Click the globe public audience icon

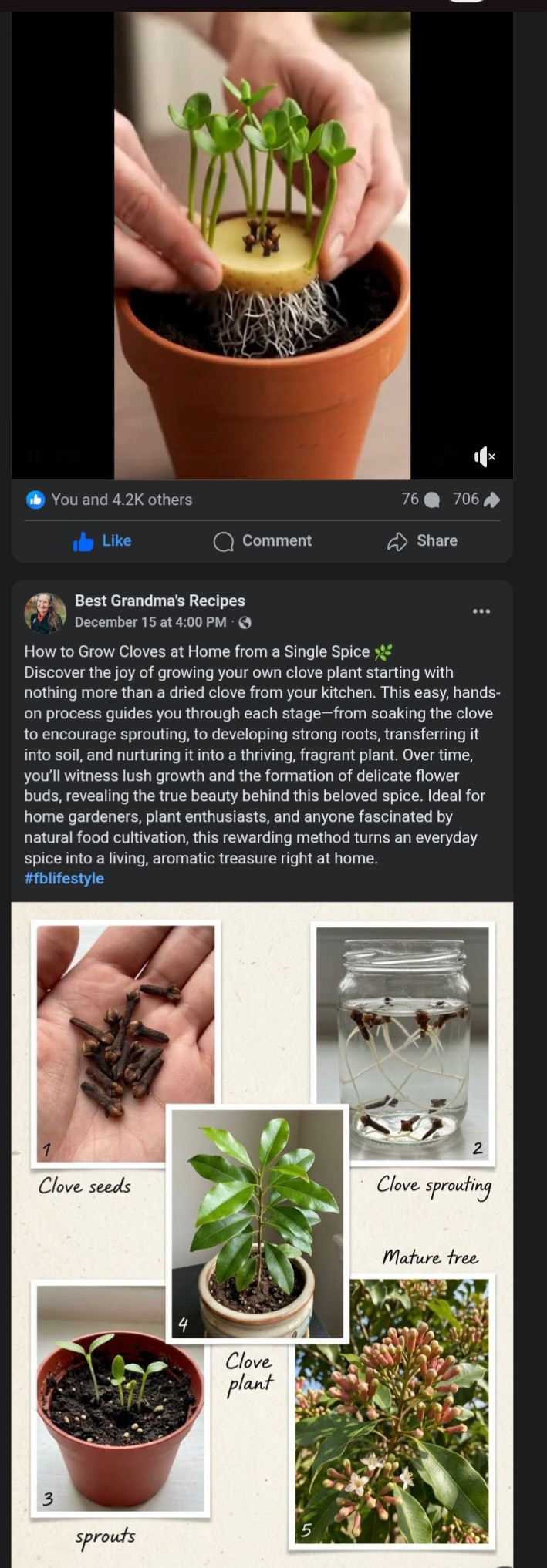coord(245,622)
